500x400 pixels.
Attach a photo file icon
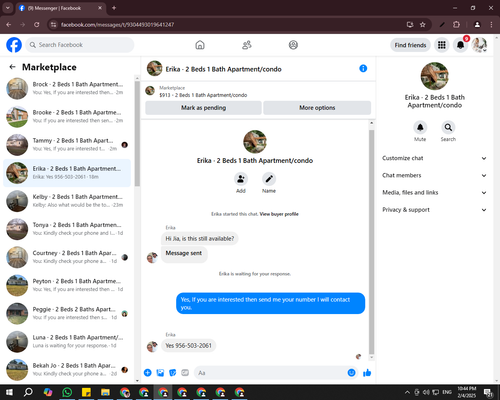(160, 373)
